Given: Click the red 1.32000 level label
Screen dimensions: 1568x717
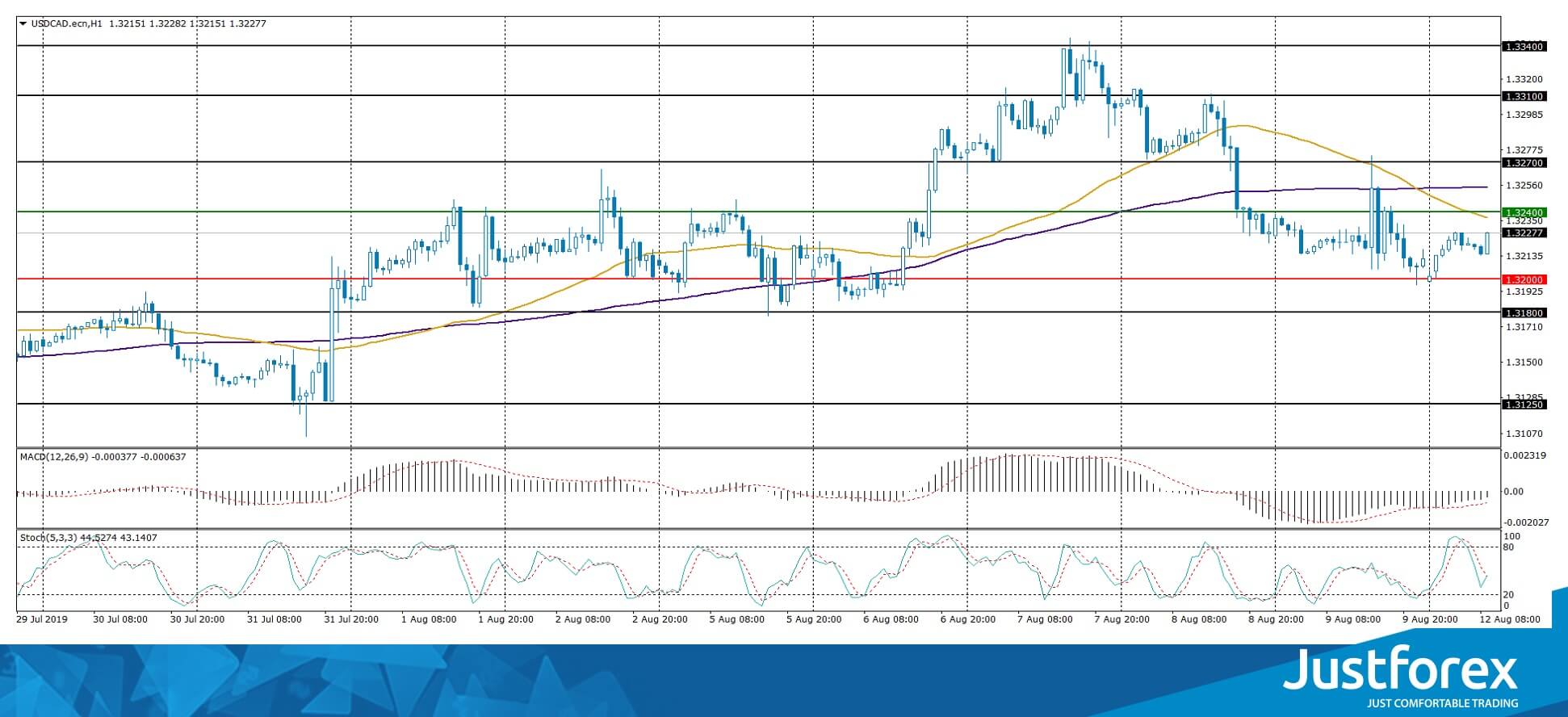Looking at the screenshot, I should click(x=1524, y=279).
